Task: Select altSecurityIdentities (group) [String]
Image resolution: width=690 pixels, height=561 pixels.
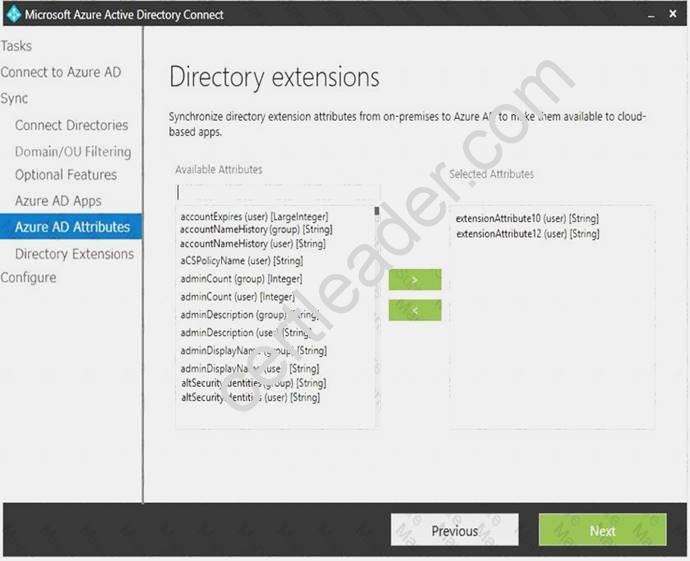Action: (253, 383)
